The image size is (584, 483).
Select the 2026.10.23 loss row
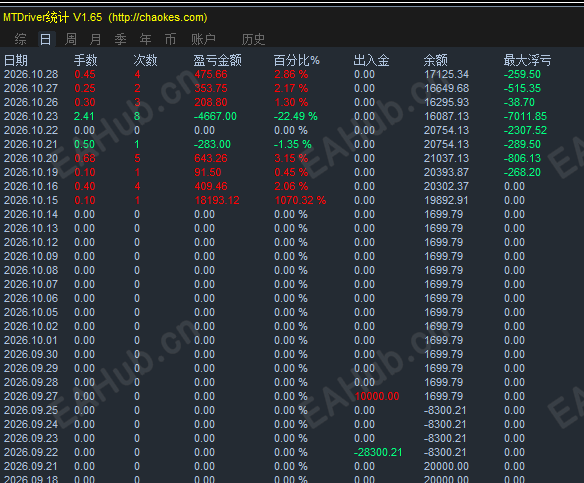292,116
